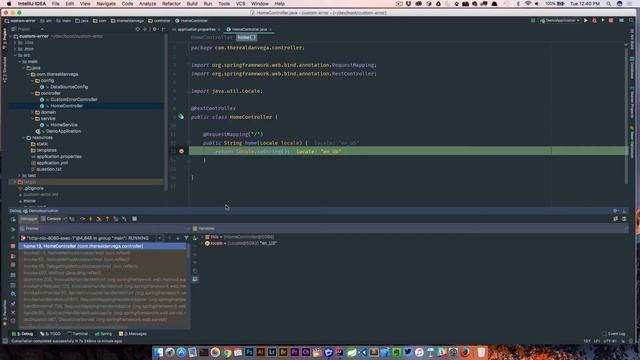Open the Terminal tool window tab

78,334
